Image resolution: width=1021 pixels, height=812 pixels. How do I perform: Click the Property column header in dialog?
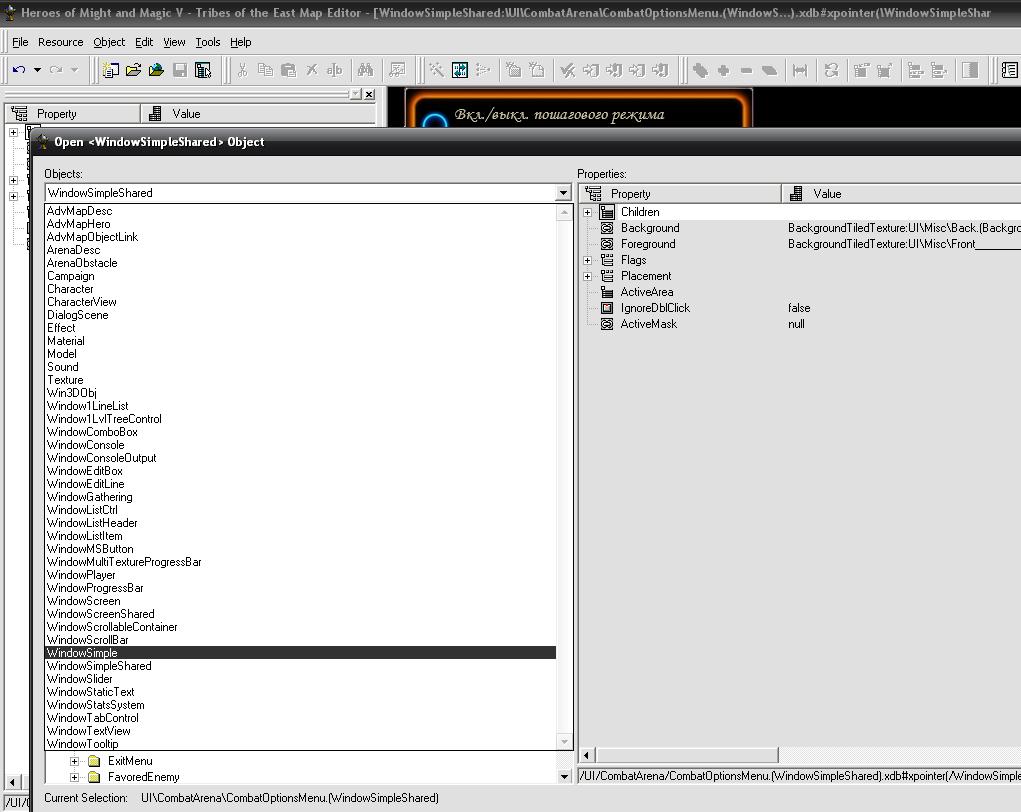tap(680, 193)
